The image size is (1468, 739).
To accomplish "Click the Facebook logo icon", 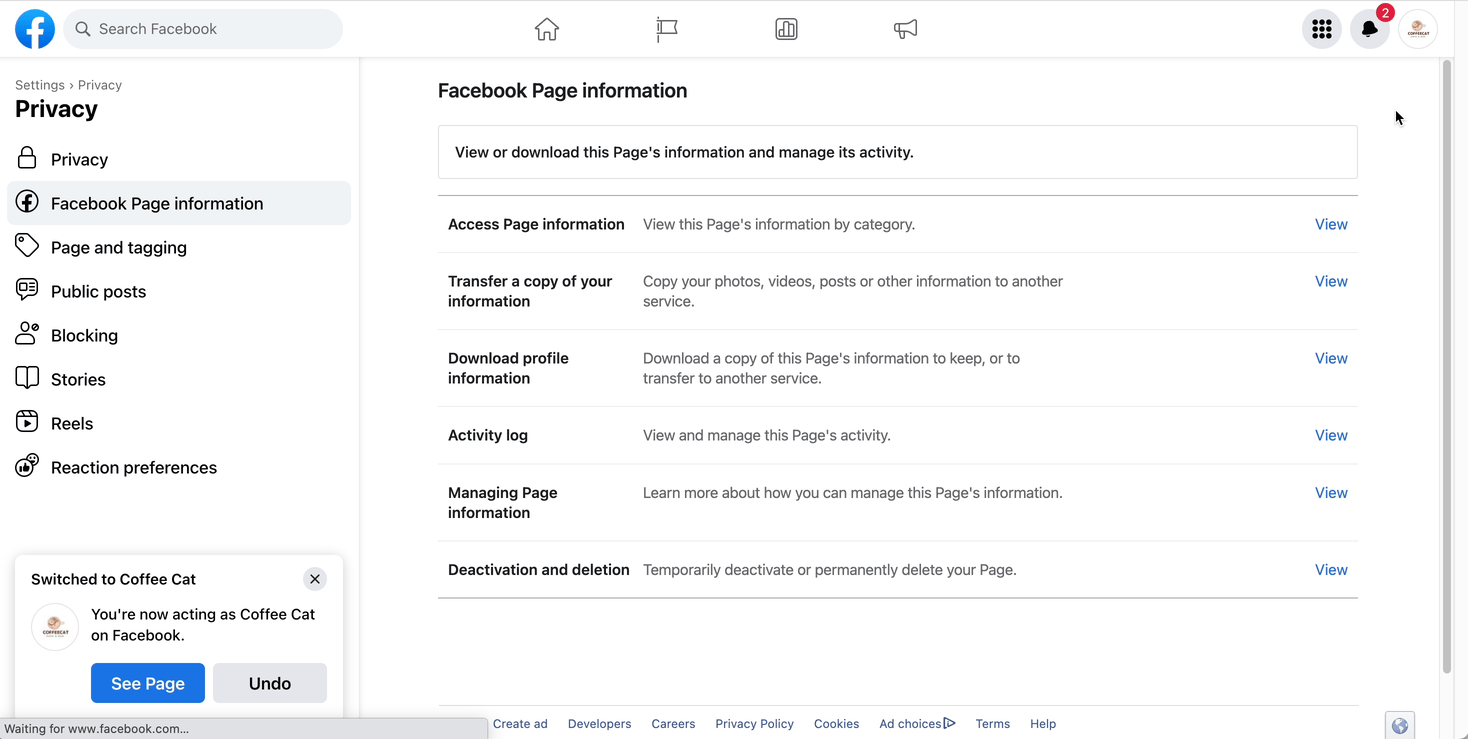I will [x=35, y=29].
